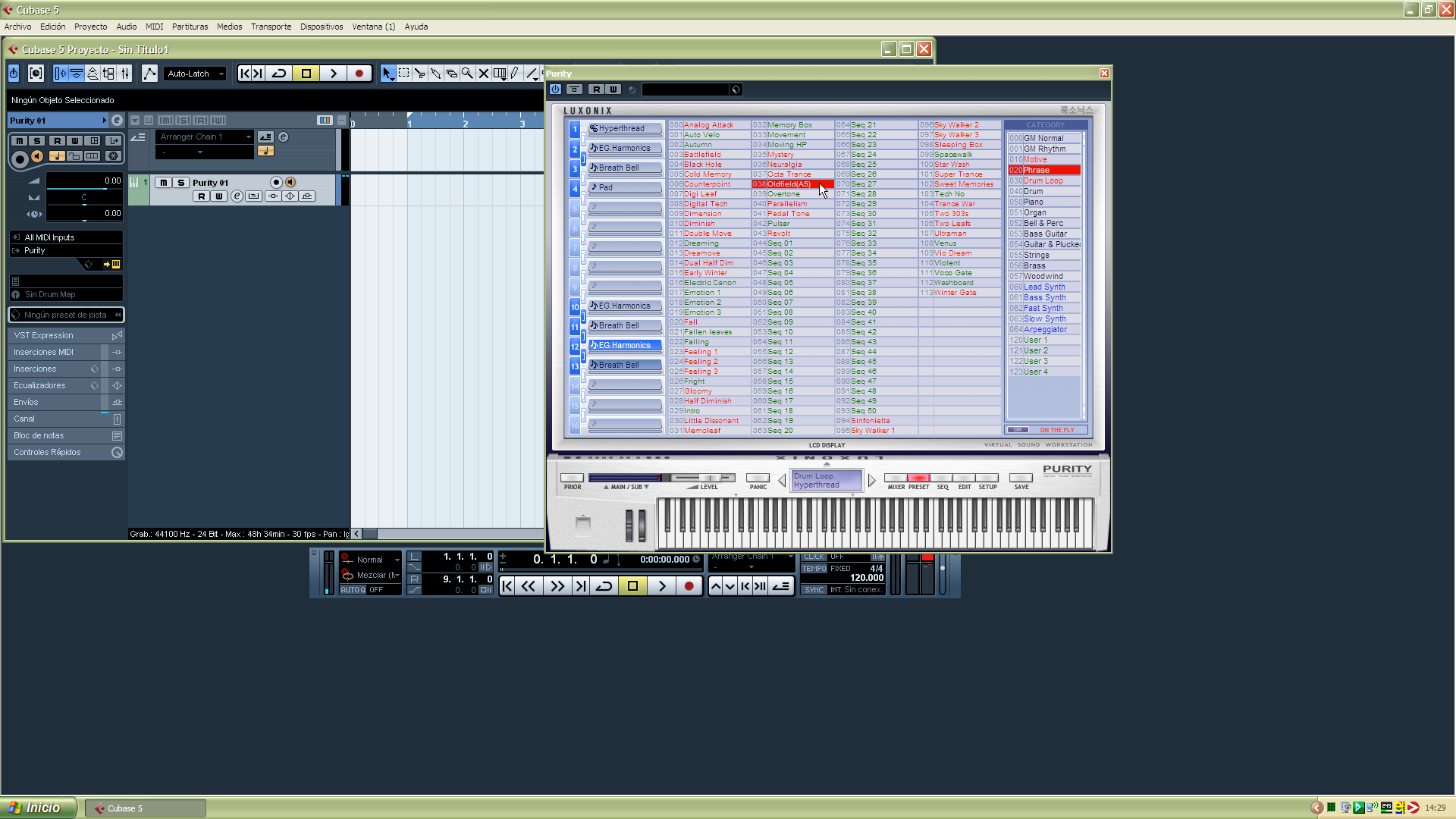Click the PANIC button in Purity

(x=758, y=478)
